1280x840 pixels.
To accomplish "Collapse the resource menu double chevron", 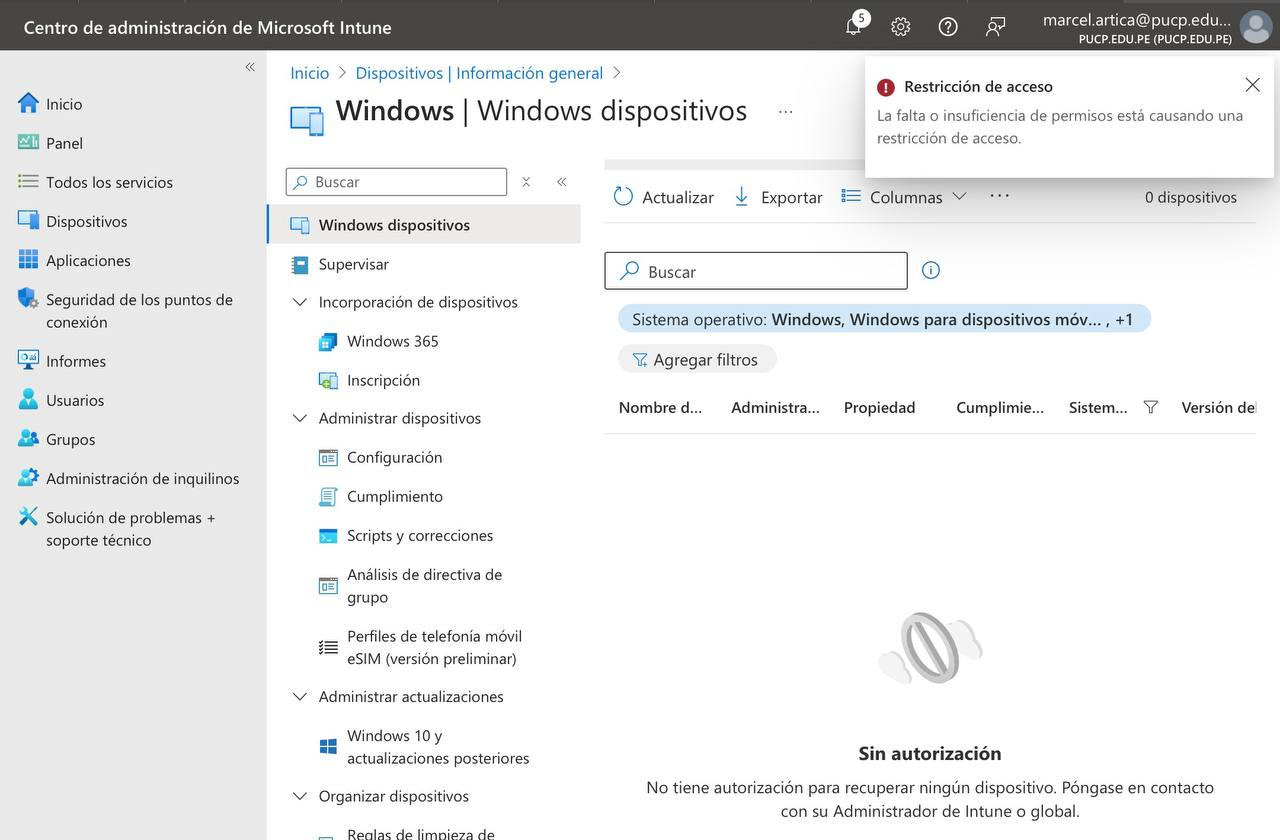I will click(562, 182).
